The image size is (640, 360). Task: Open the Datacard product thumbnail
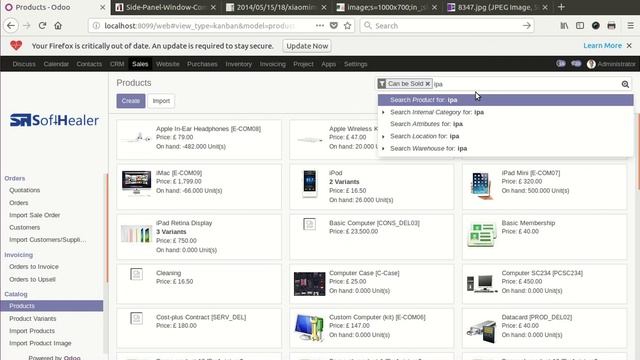coord(482,331)
